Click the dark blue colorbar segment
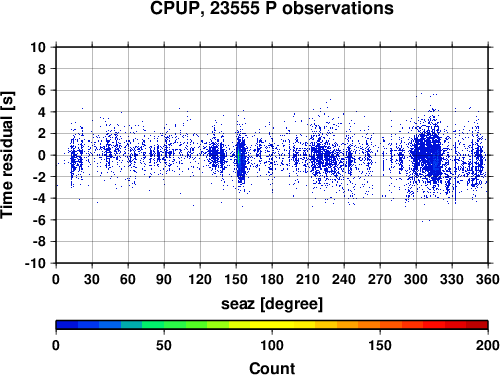The width and height of the screenshot is (500, 375). point(67,325)
